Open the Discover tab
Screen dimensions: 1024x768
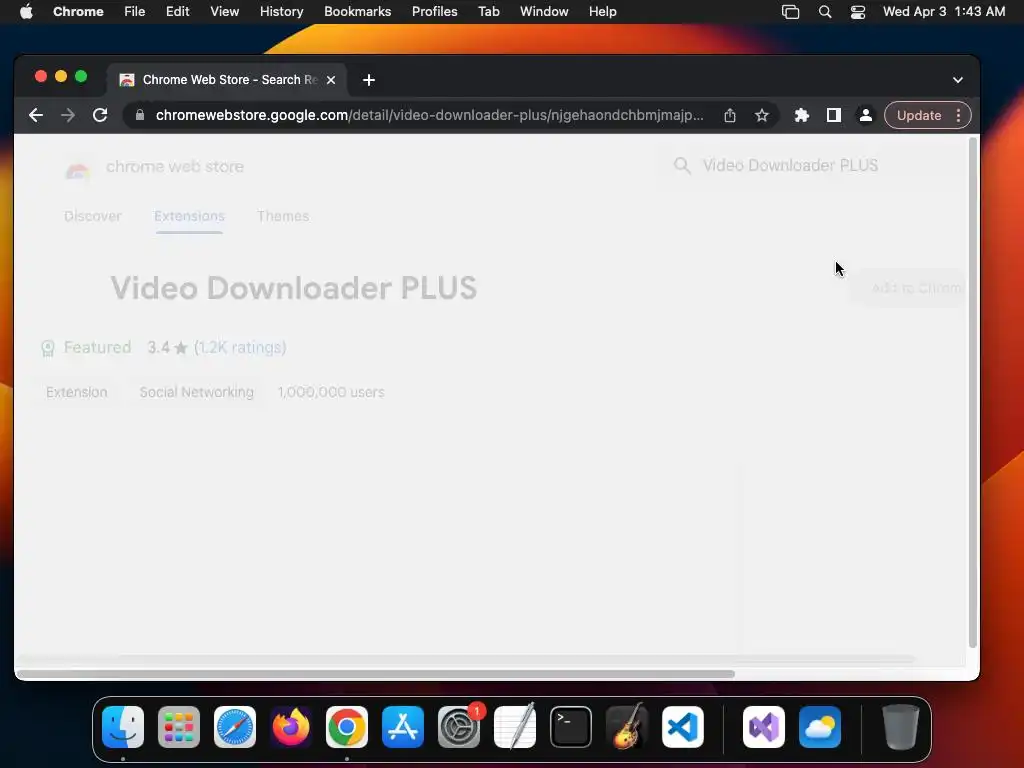point(93,216)
